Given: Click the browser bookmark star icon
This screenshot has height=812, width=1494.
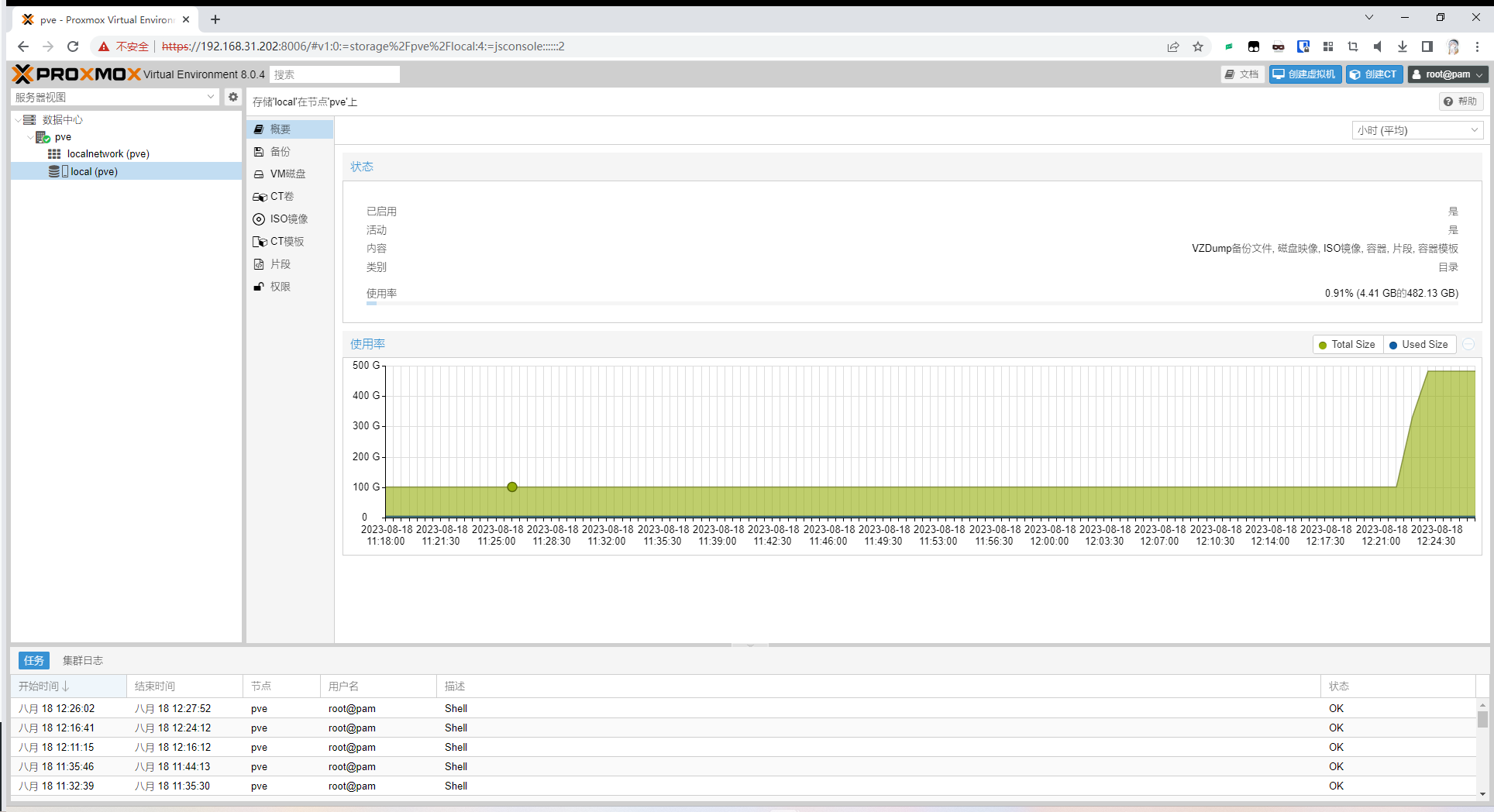Looking at the screenshot, I should click(x=1198, y=46).
